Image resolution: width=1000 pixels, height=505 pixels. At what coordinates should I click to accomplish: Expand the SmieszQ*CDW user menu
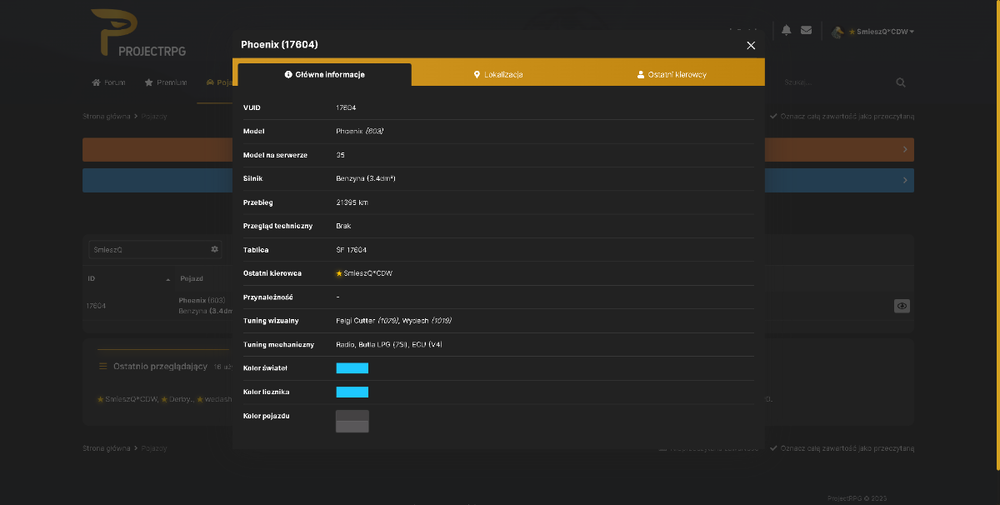(x=884, y=31)
